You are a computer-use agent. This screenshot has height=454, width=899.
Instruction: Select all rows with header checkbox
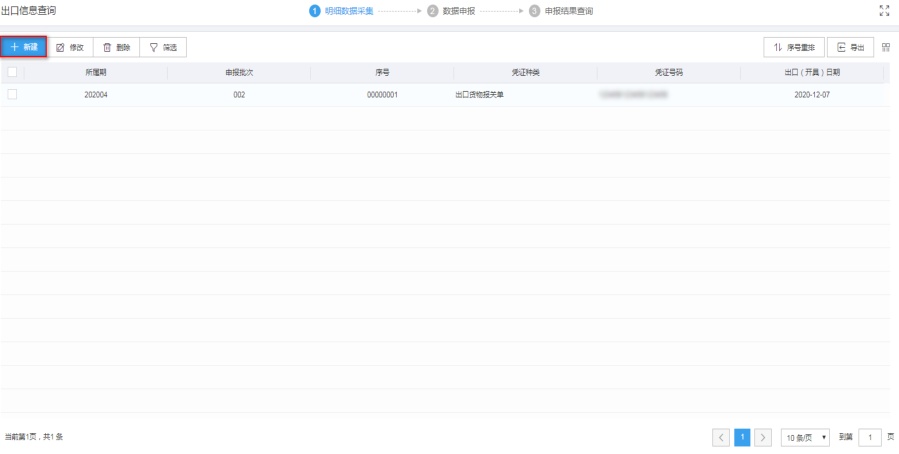click(12, 72)
